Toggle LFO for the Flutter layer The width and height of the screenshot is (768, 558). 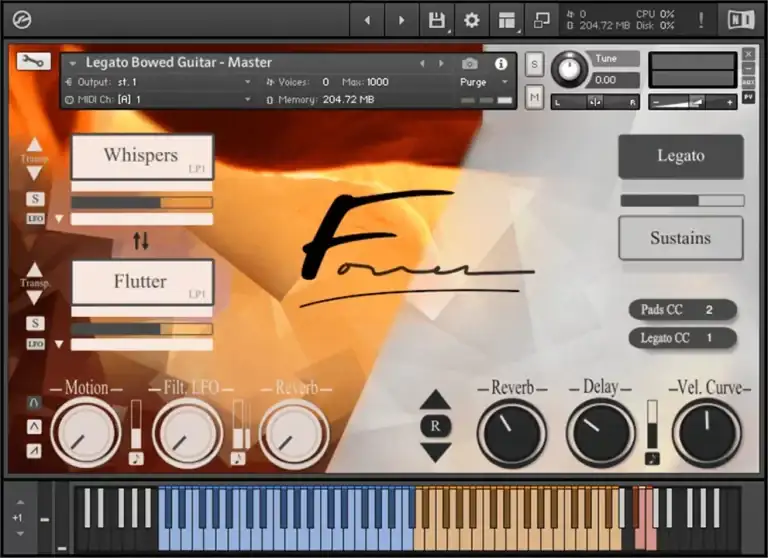click(x=35, y=344)
